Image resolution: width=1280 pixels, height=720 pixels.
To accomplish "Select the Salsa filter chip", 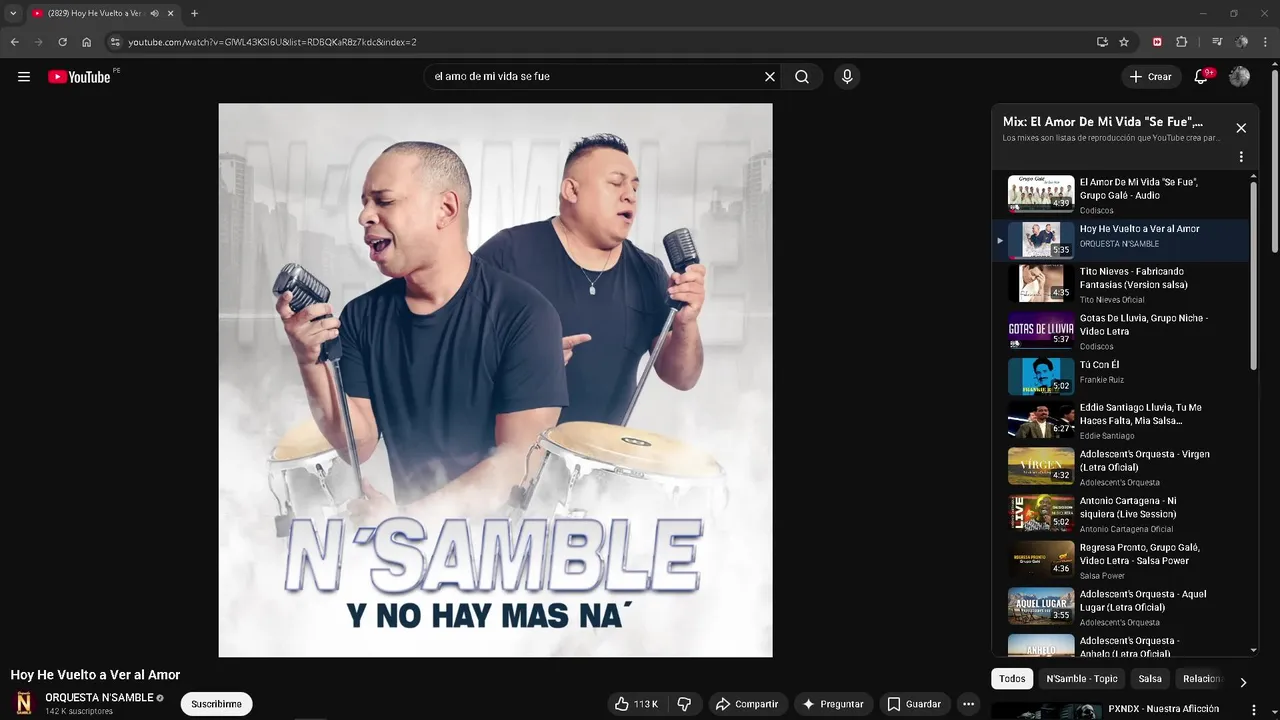I will pyautogui.click(x=1150, y=679).
